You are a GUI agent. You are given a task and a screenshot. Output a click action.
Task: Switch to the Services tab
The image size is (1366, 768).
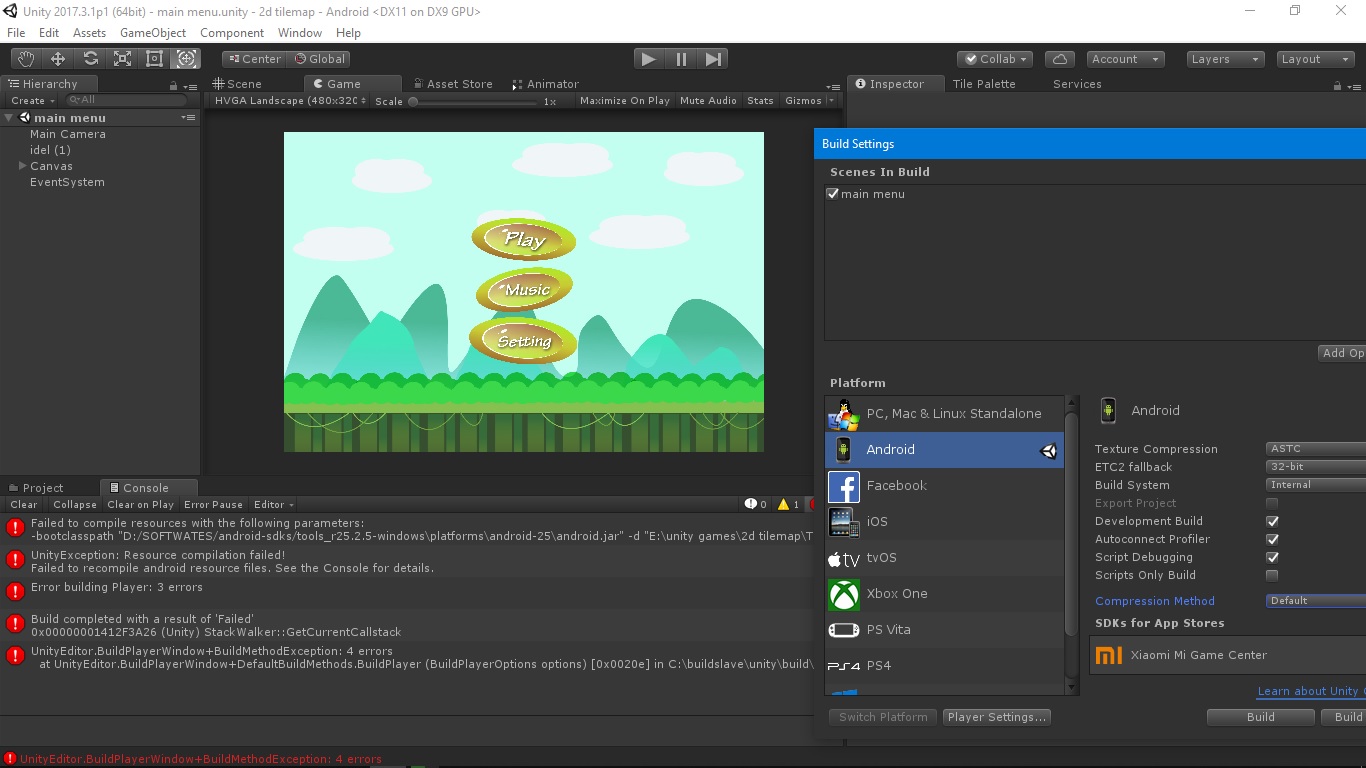pyautogui.click(x=1077, y=84)
